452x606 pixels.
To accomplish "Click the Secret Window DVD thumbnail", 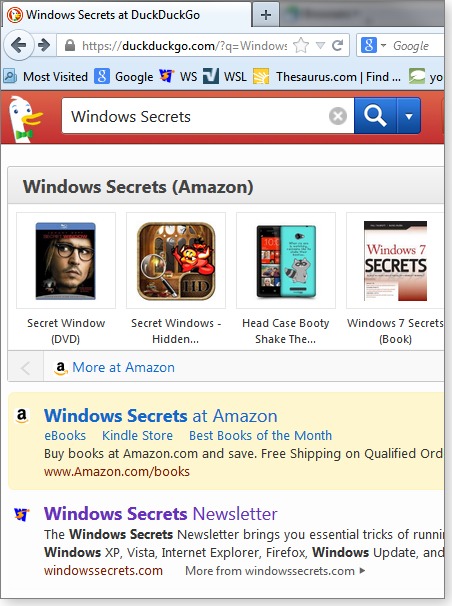I will tap(66, 260).
